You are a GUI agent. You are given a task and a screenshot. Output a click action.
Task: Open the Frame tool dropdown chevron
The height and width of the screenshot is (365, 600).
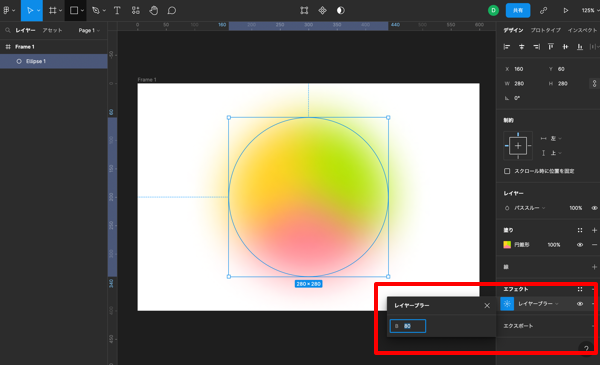(60, 11)
